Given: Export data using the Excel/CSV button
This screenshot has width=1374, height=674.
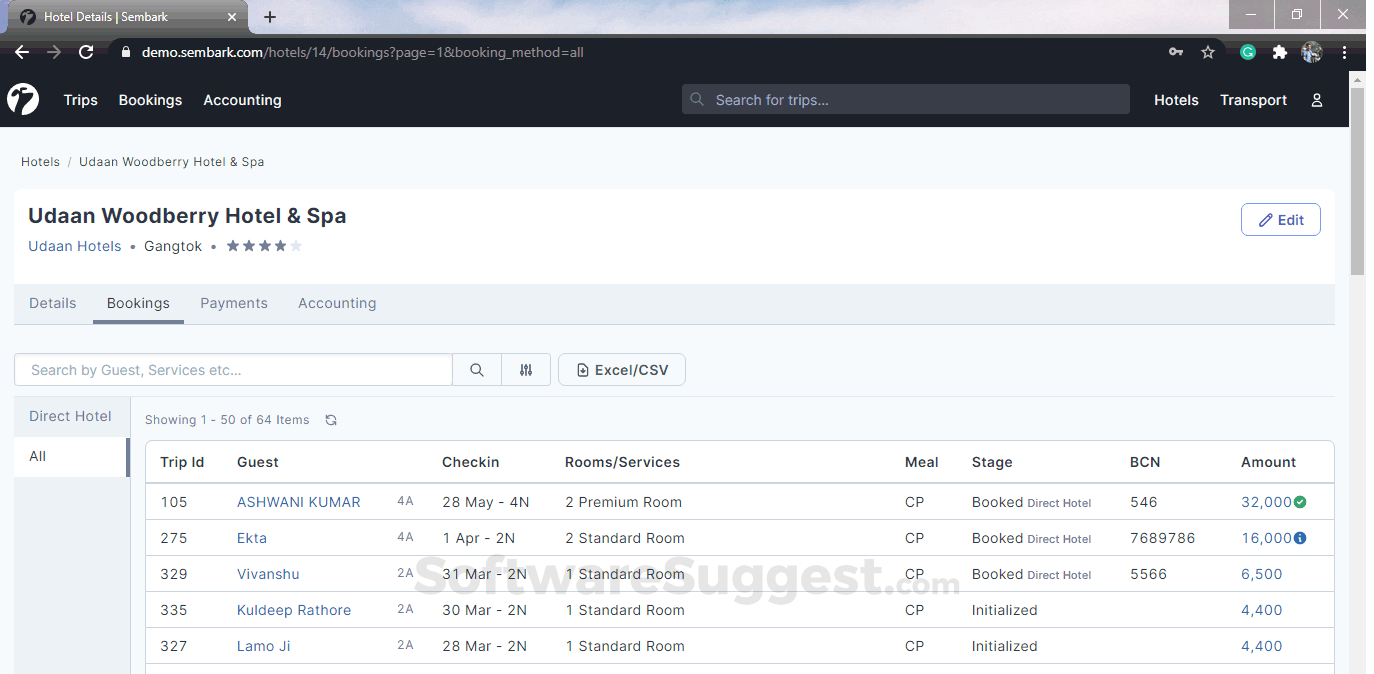Looking at the screenshot, I should [x=621, y=369].
